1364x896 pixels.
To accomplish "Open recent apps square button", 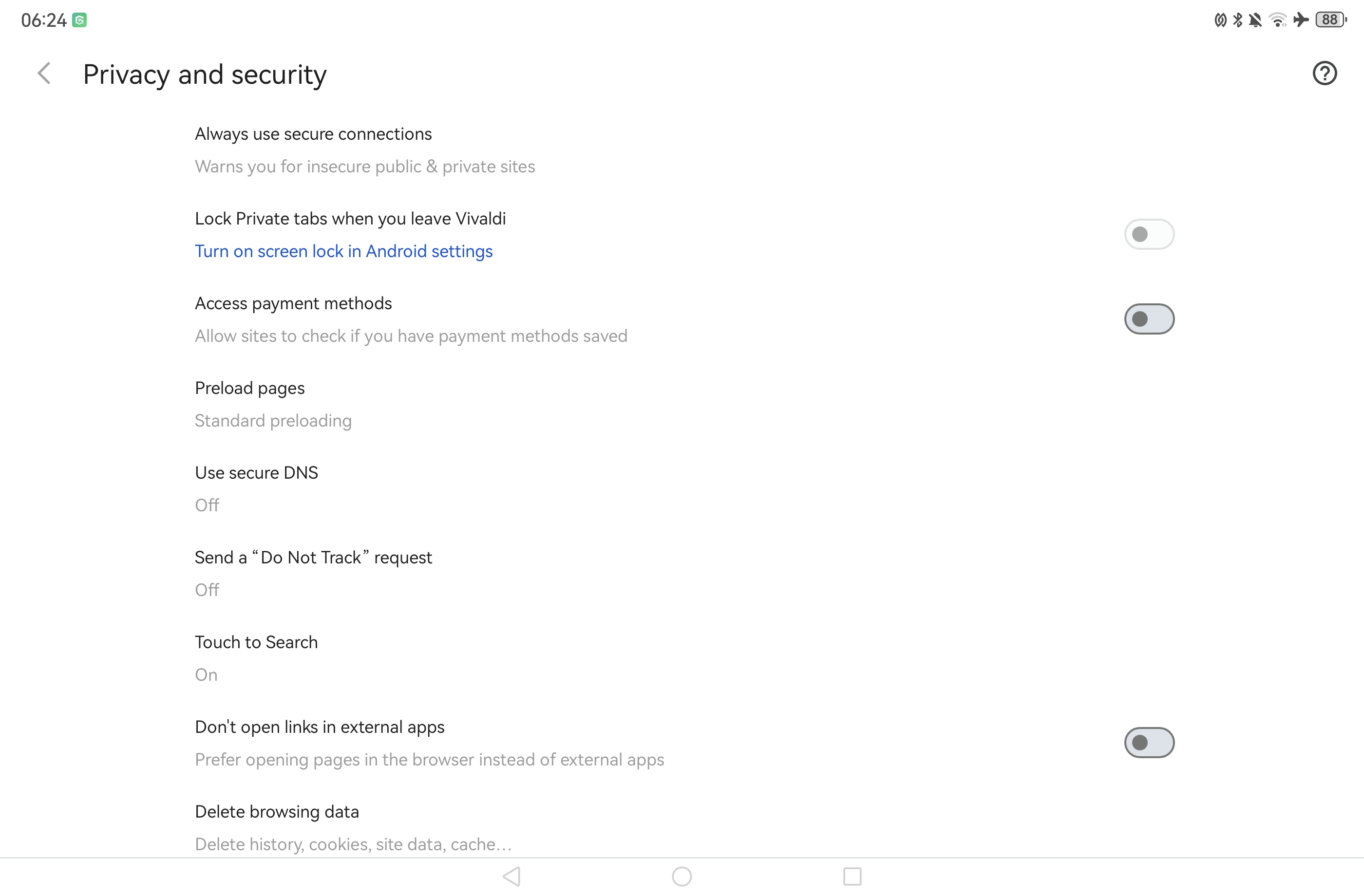I will [852, 876].
